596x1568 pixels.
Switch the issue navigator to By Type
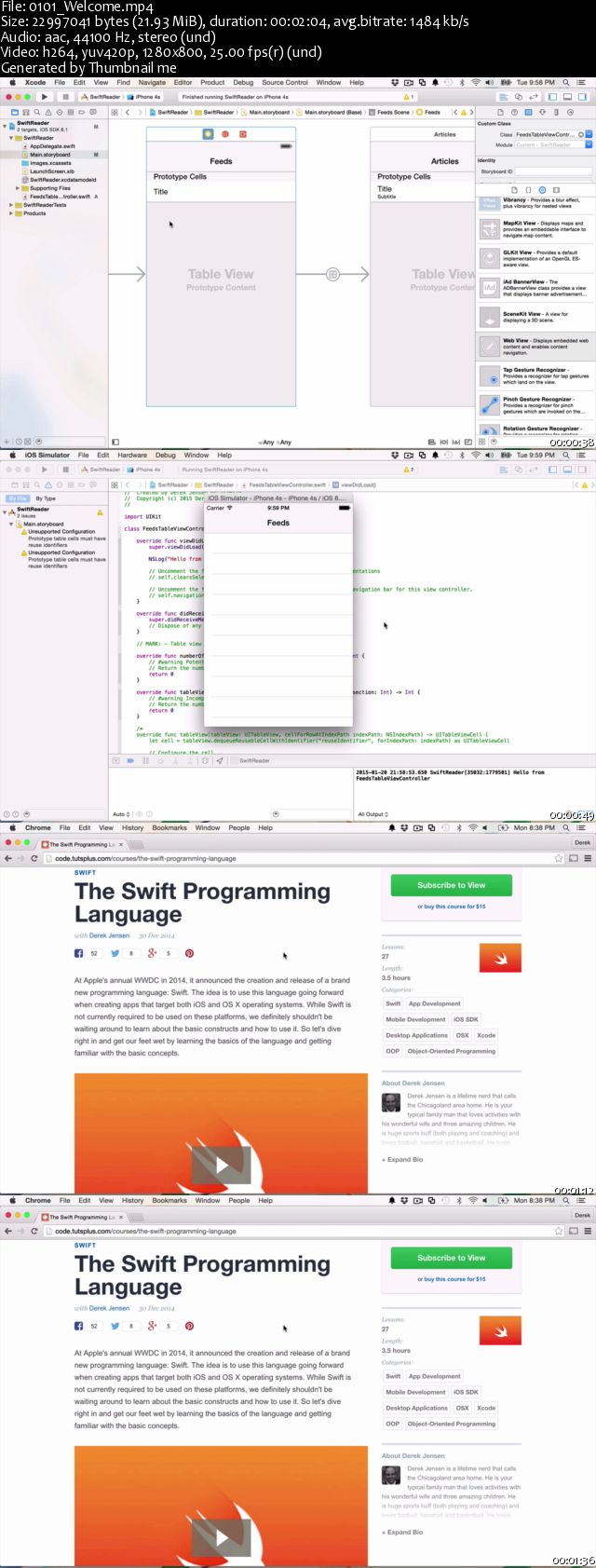pos(45,498)
